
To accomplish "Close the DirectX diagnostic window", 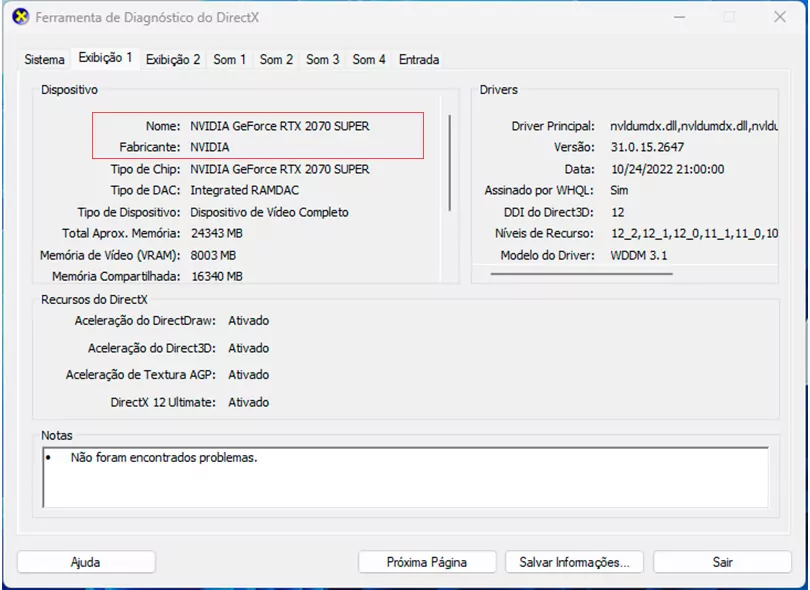I will (x=780, y=18).
